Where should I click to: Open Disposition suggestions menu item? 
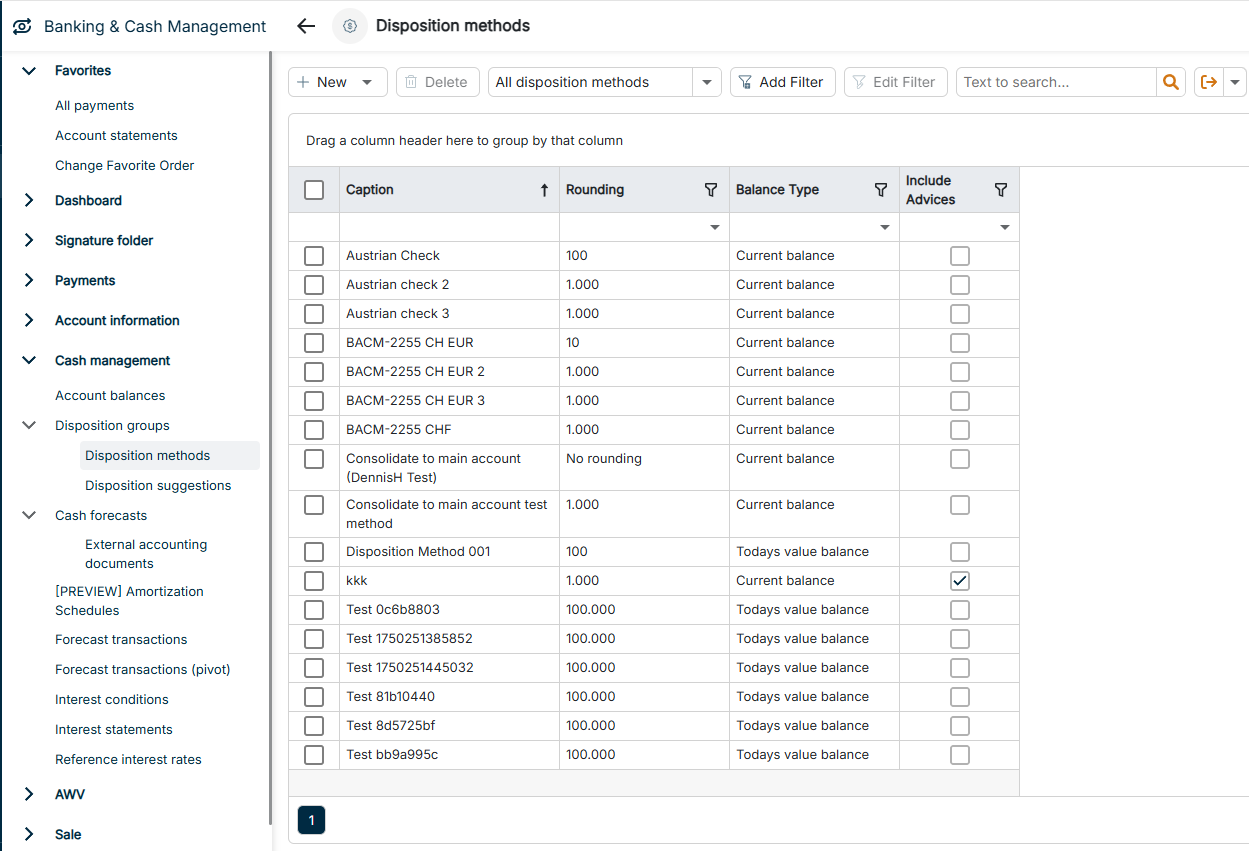click(158, 486)
